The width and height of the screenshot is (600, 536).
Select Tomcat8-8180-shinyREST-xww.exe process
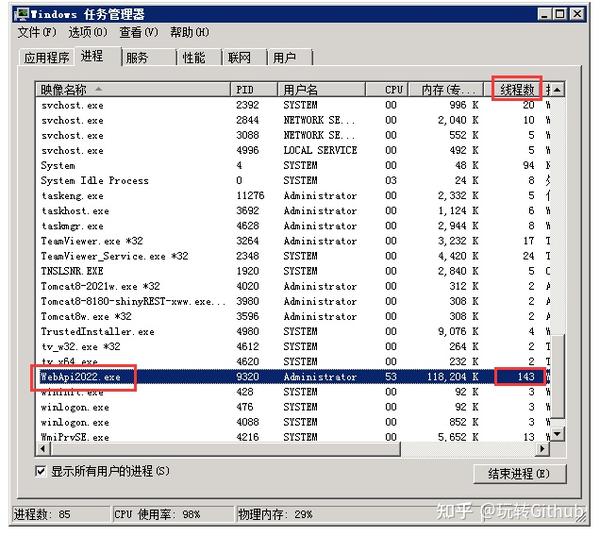click(x=292, y=301)
